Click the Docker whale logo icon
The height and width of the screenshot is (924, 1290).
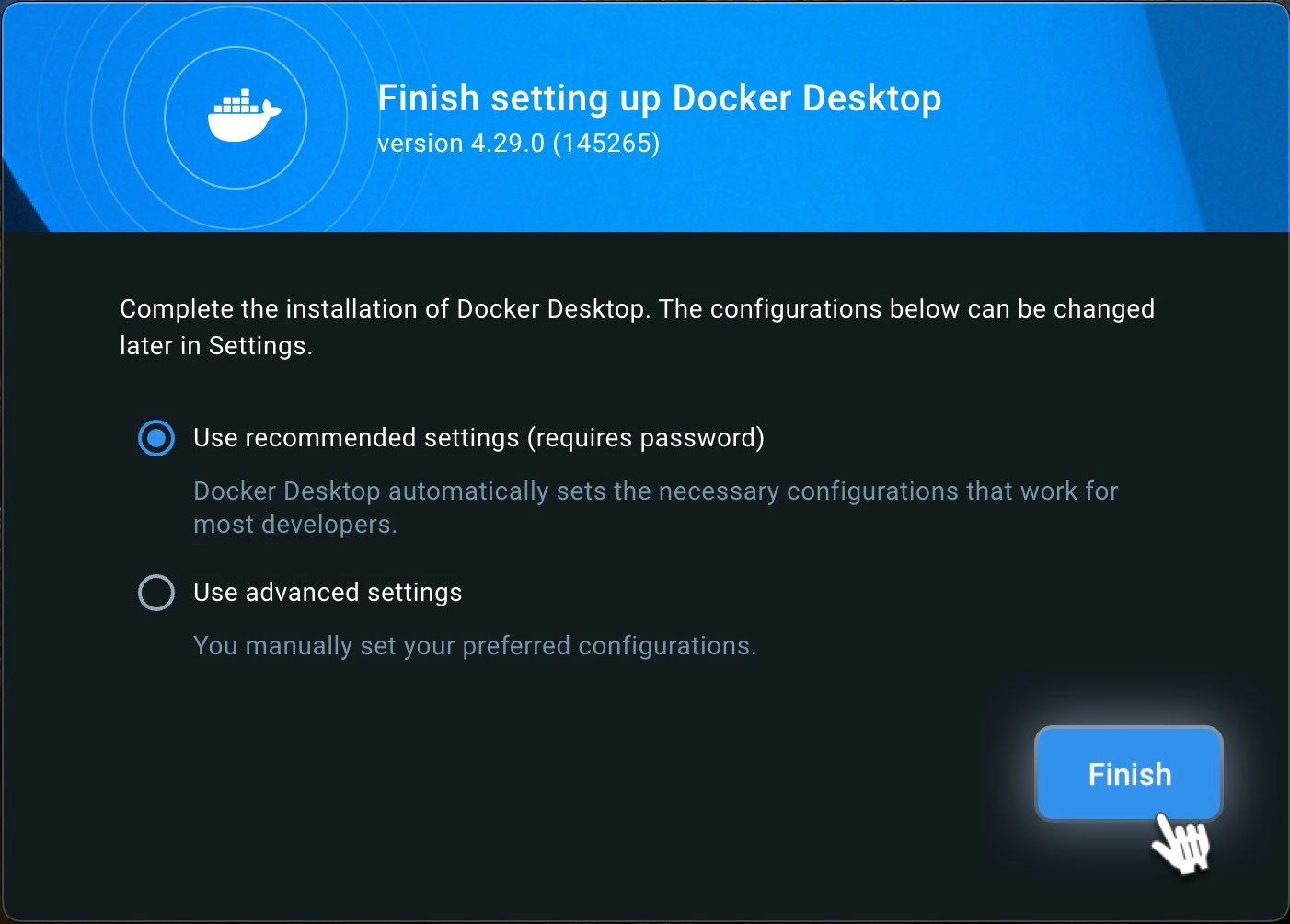coord(242,116)
